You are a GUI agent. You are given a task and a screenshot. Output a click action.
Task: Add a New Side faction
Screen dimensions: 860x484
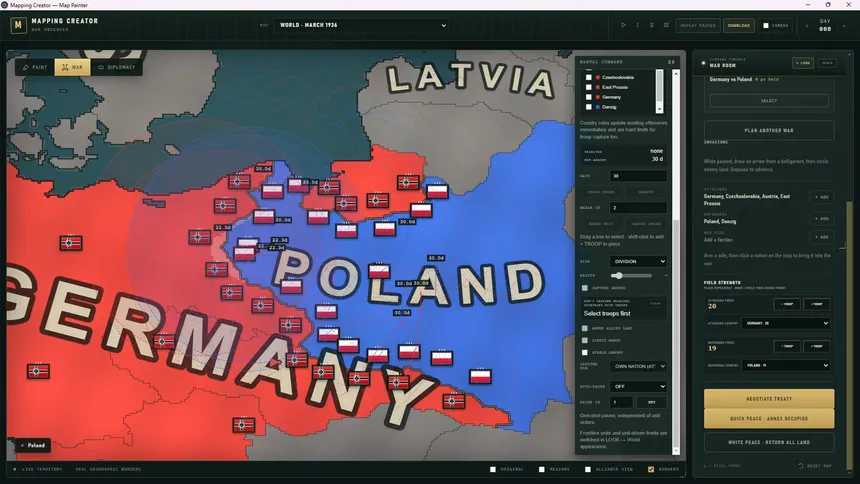pos(822,237)
